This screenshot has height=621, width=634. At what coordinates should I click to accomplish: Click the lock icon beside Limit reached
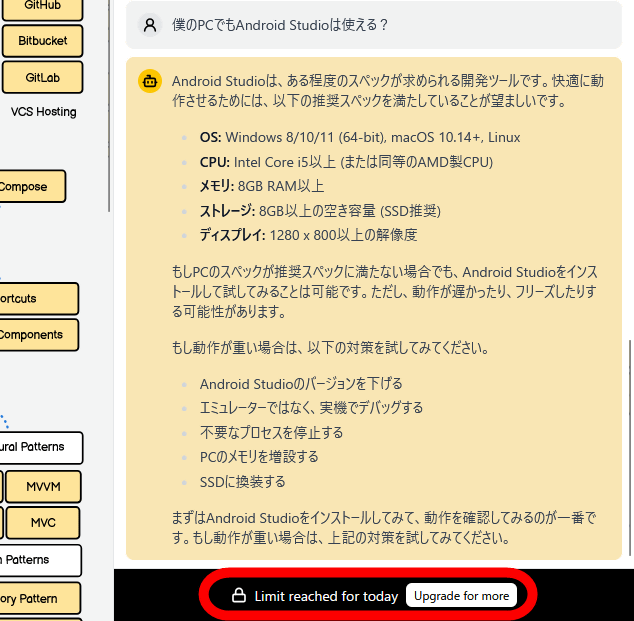pyautogui.click(x=239, y=596)
